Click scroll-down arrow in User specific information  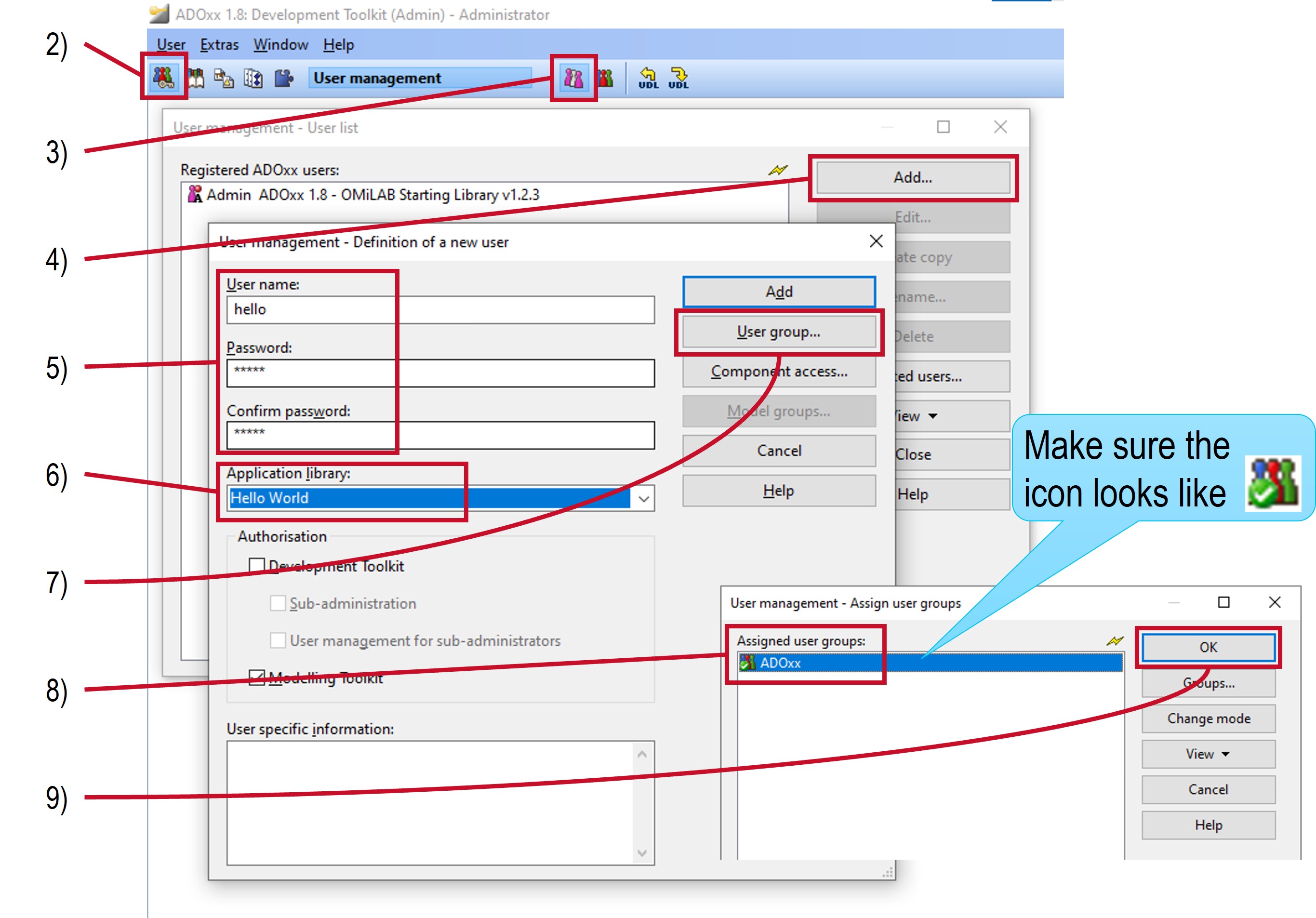tap(642, 852)
